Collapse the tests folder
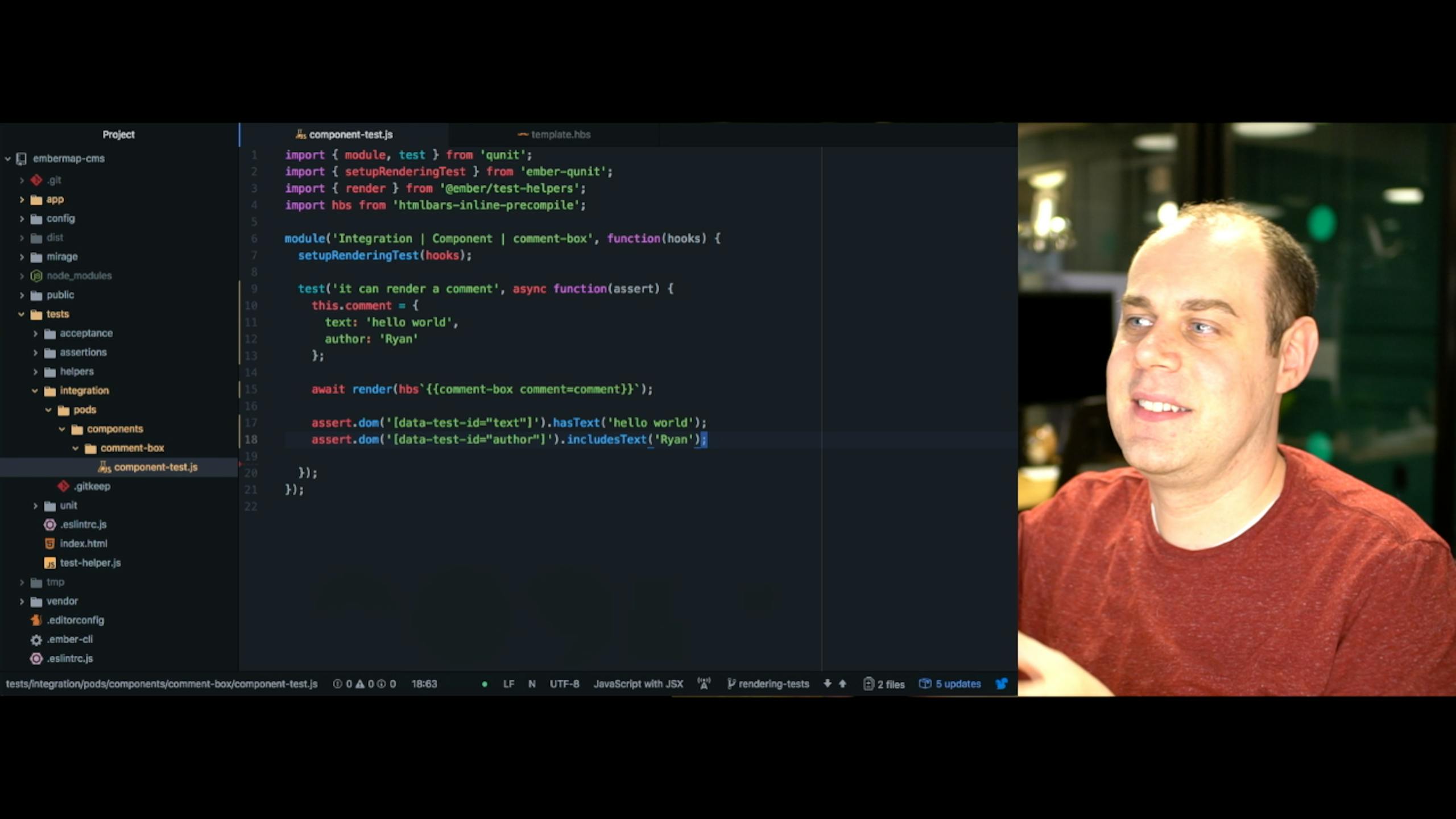1456x819 pixels. coord(22,314)
